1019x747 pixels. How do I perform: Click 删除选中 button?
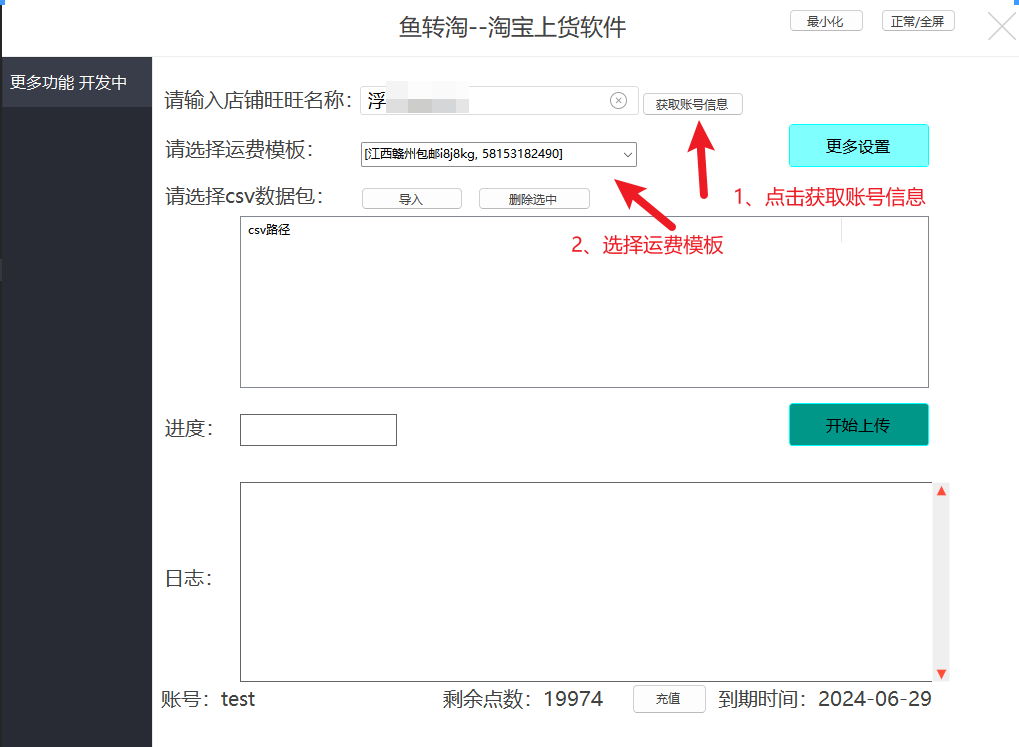tap(534, 199)
